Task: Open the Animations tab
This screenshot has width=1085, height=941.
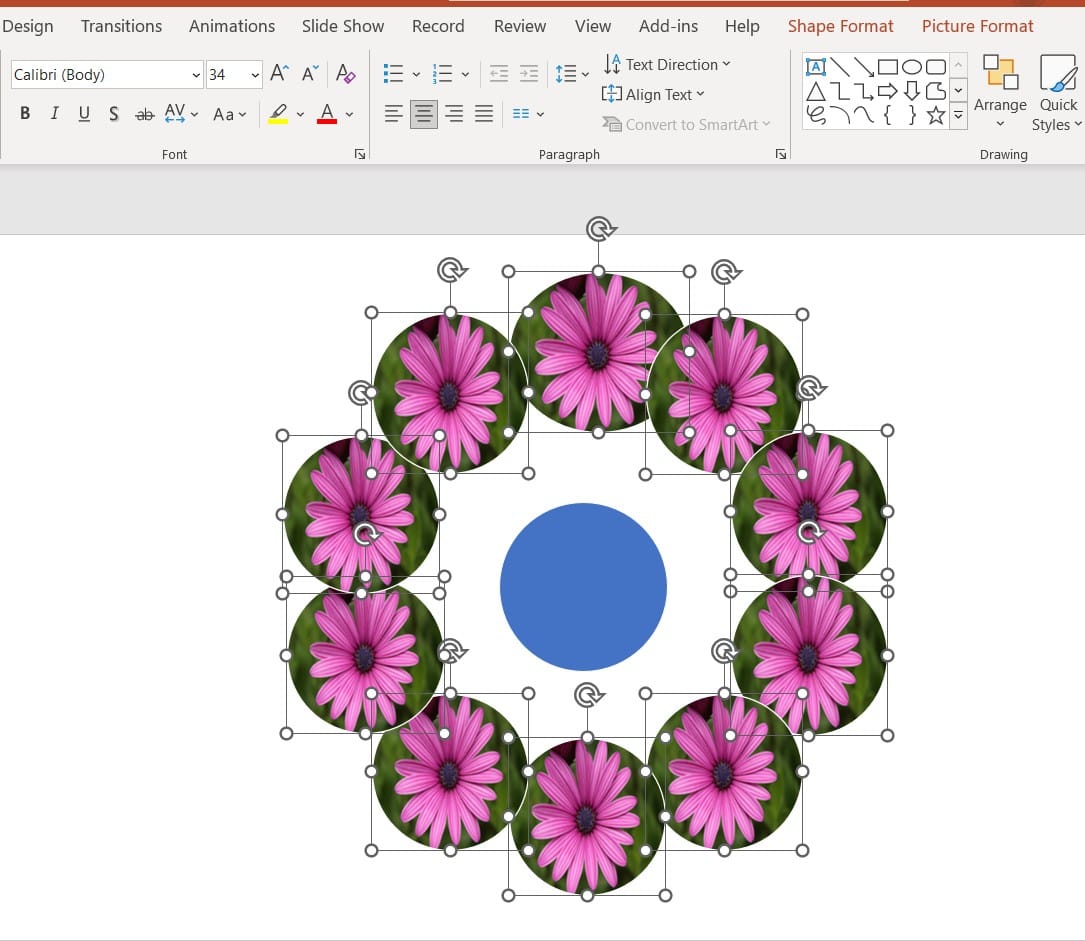Action: tap(232, 26)
